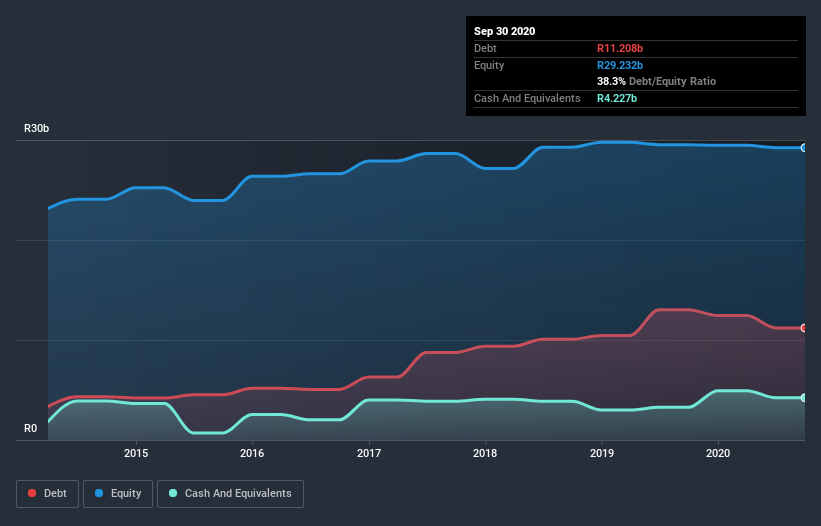Click the teal Cash endpoint marker
The image size is (821, 526).
(x=804, y=398)
